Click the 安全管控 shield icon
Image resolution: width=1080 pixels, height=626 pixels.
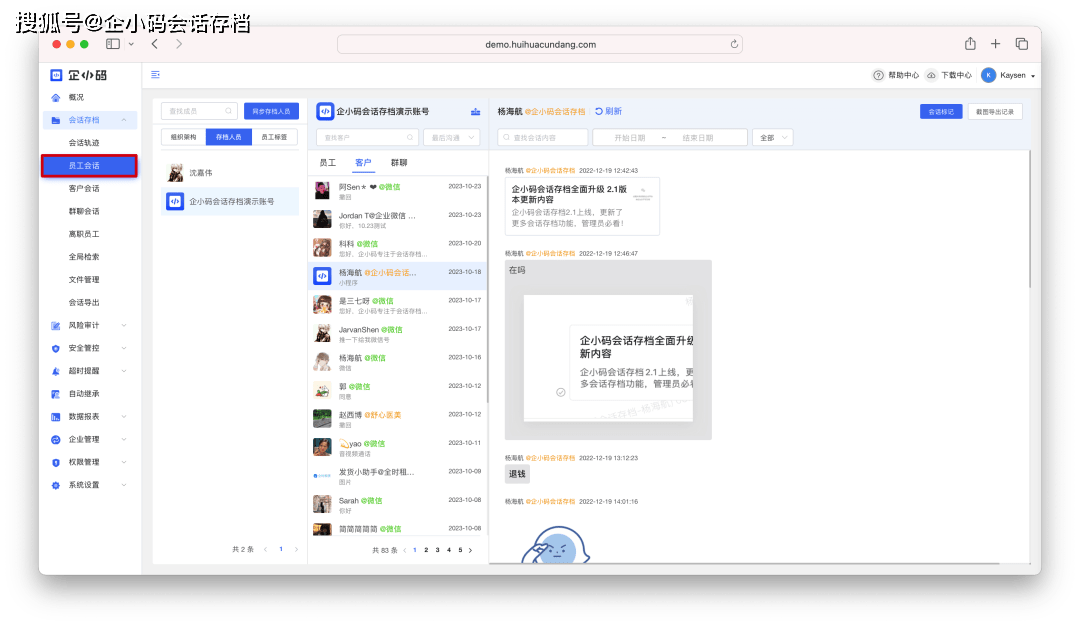pyautogui.click(x=56, y=348)
